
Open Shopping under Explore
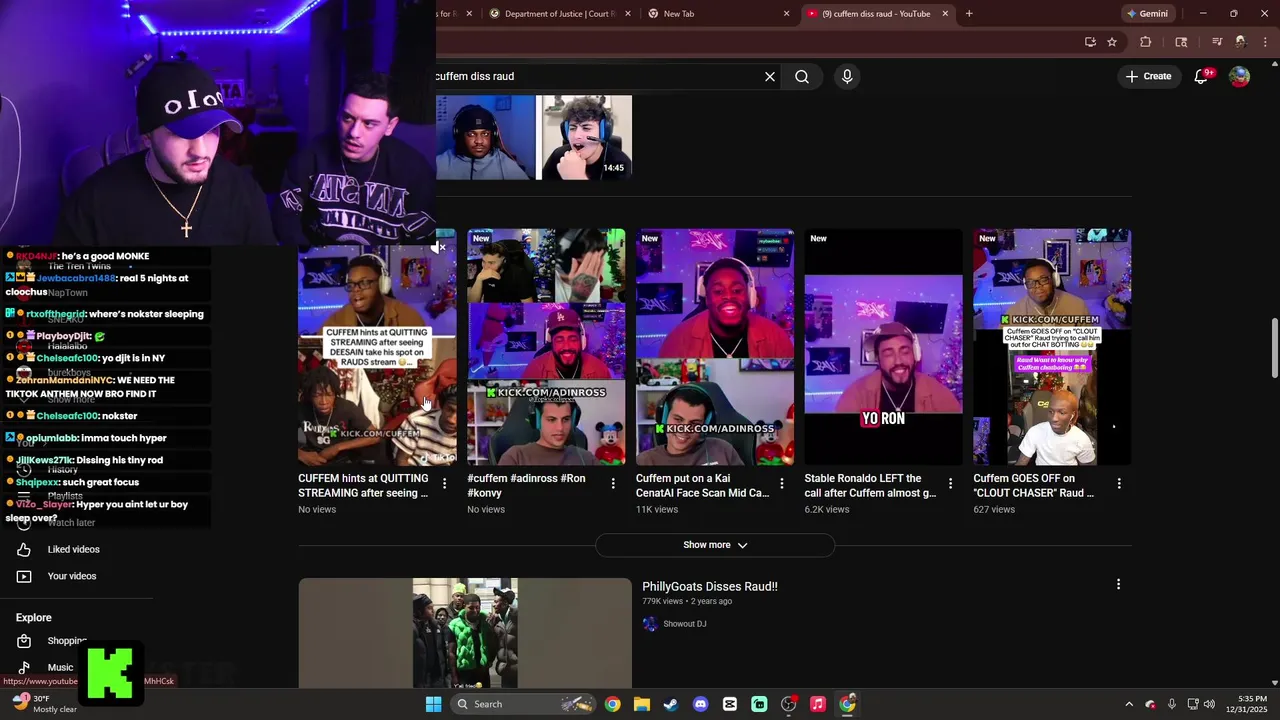click(67, 641)
